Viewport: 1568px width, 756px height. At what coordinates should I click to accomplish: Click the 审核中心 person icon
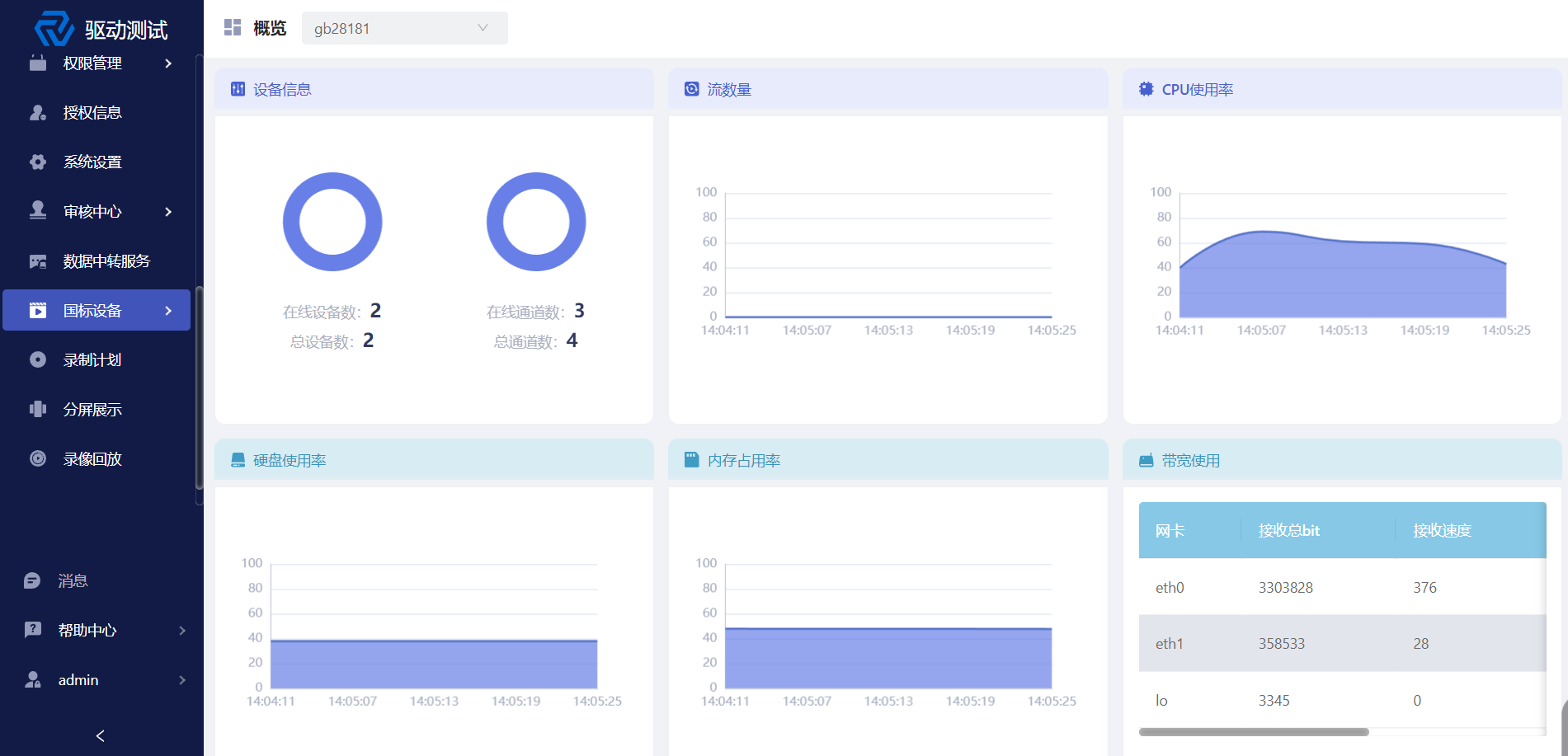(x=38, y=211)
